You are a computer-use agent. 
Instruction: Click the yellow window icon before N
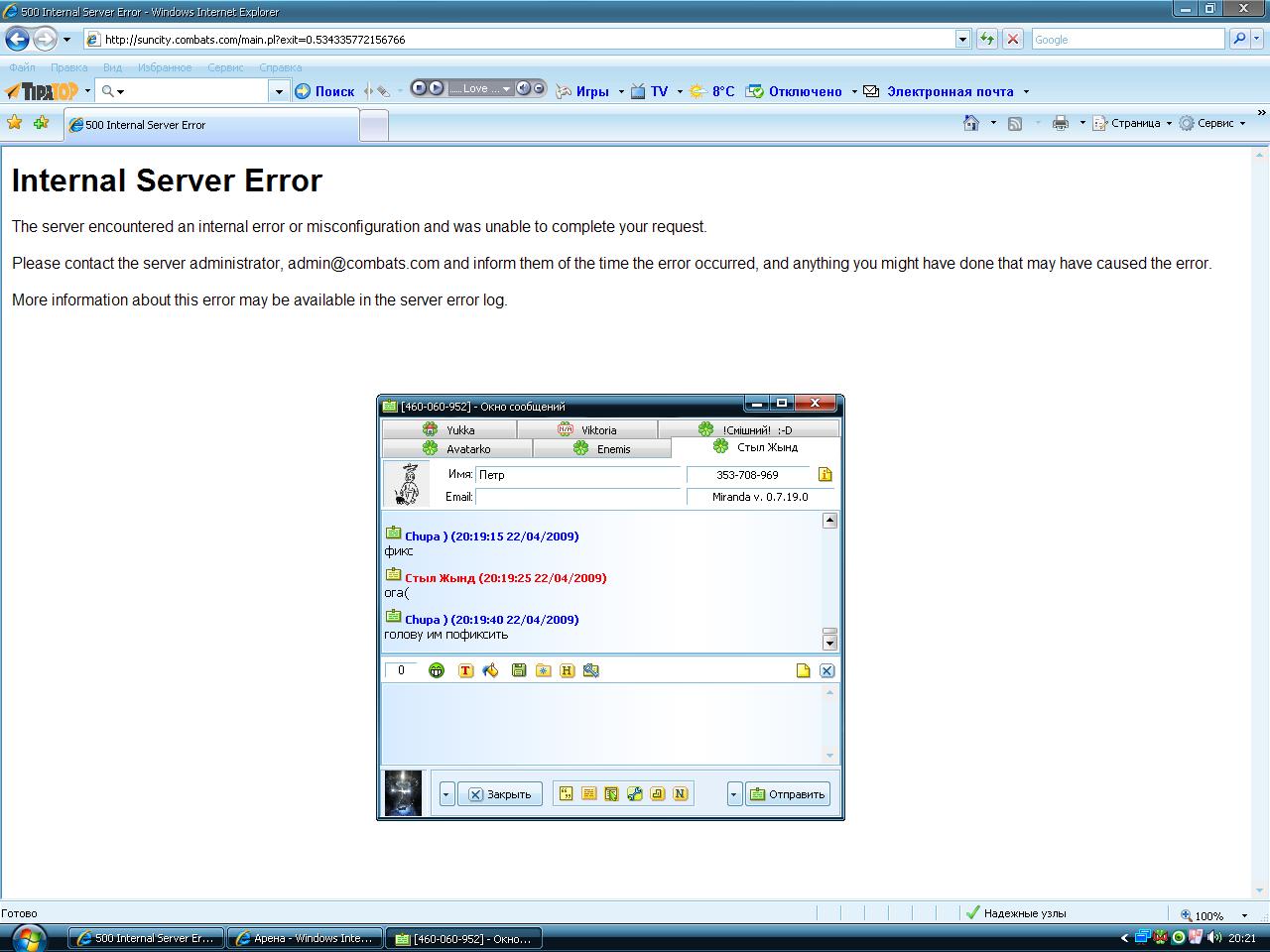coord(658,794)
